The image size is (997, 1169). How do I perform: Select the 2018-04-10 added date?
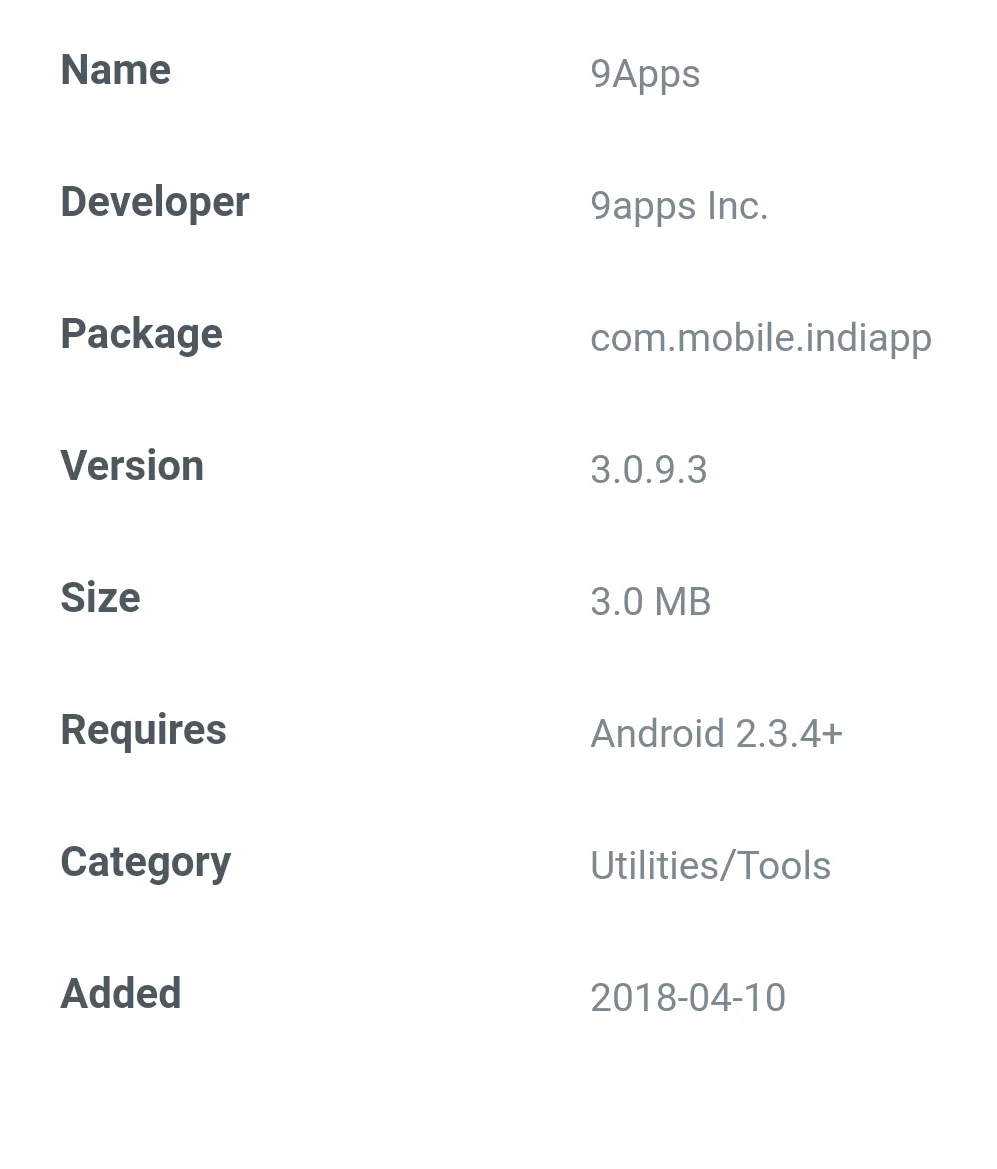688,998
